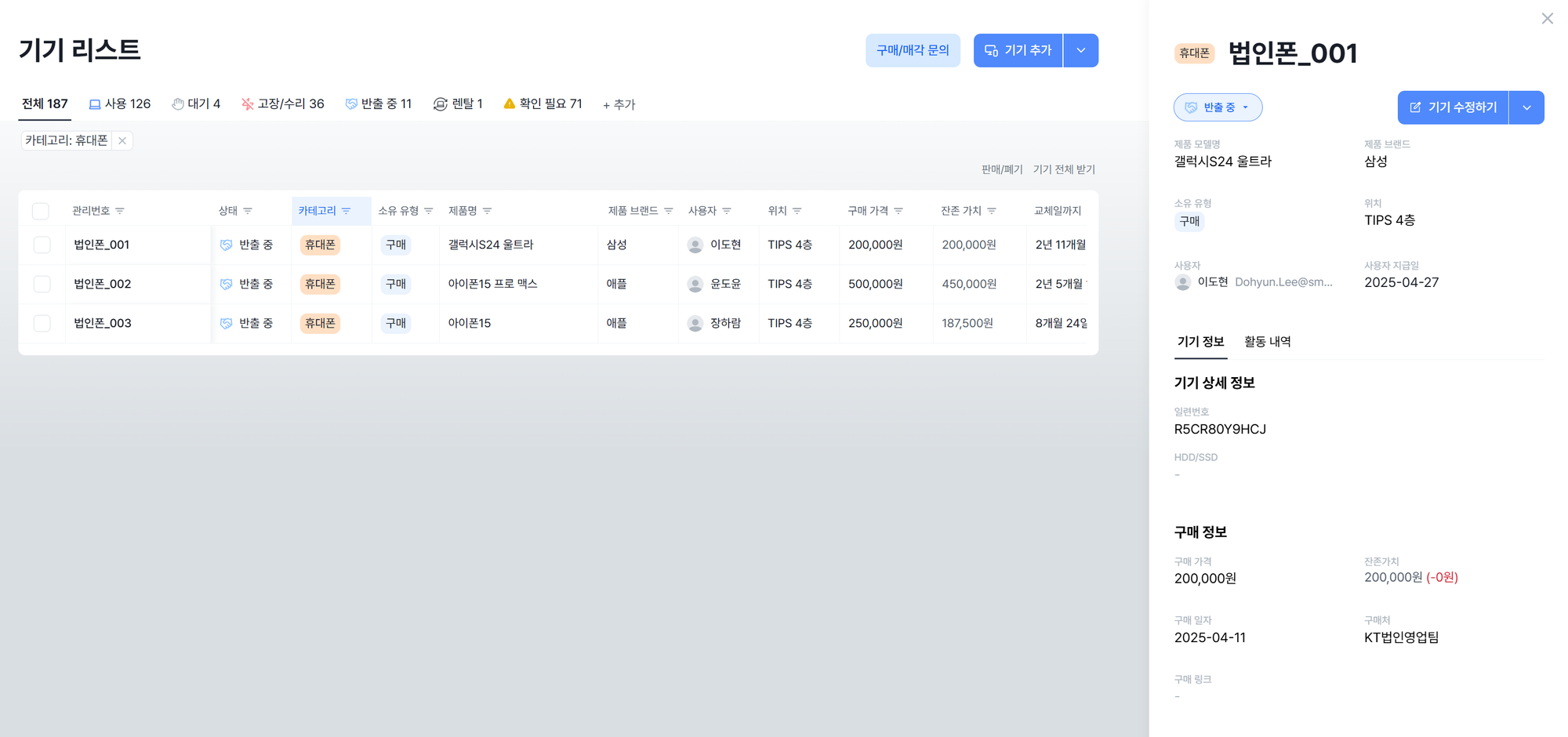Image resolution: width=1568 pixels, height=737 pixels.
Task: Click serial number R5CR80Y9HCJ
Action: pos(1220,430)
